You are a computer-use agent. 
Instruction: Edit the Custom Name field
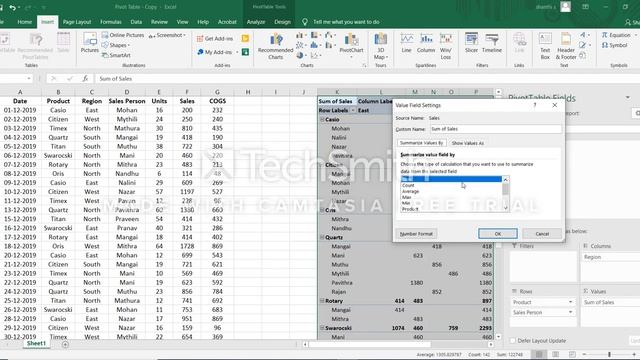(496, 129)
